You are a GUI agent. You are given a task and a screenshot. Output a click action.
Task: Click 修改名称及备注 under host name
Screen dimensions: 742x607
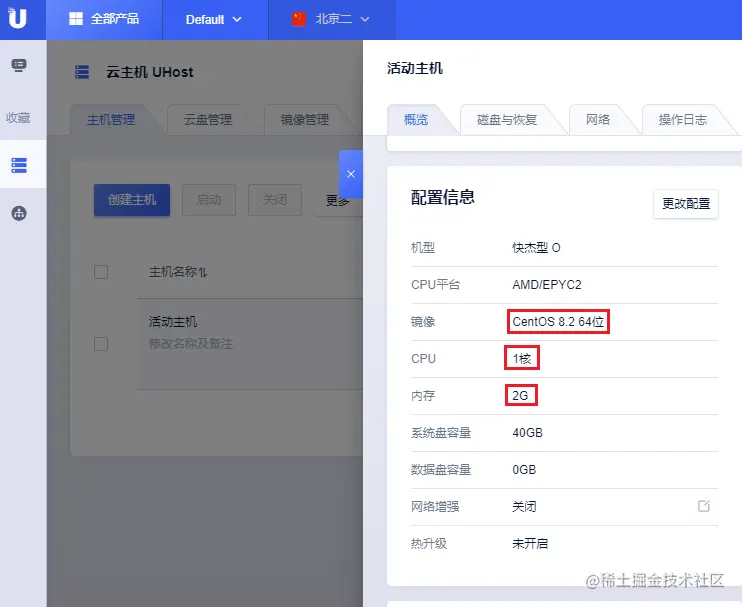191,343
